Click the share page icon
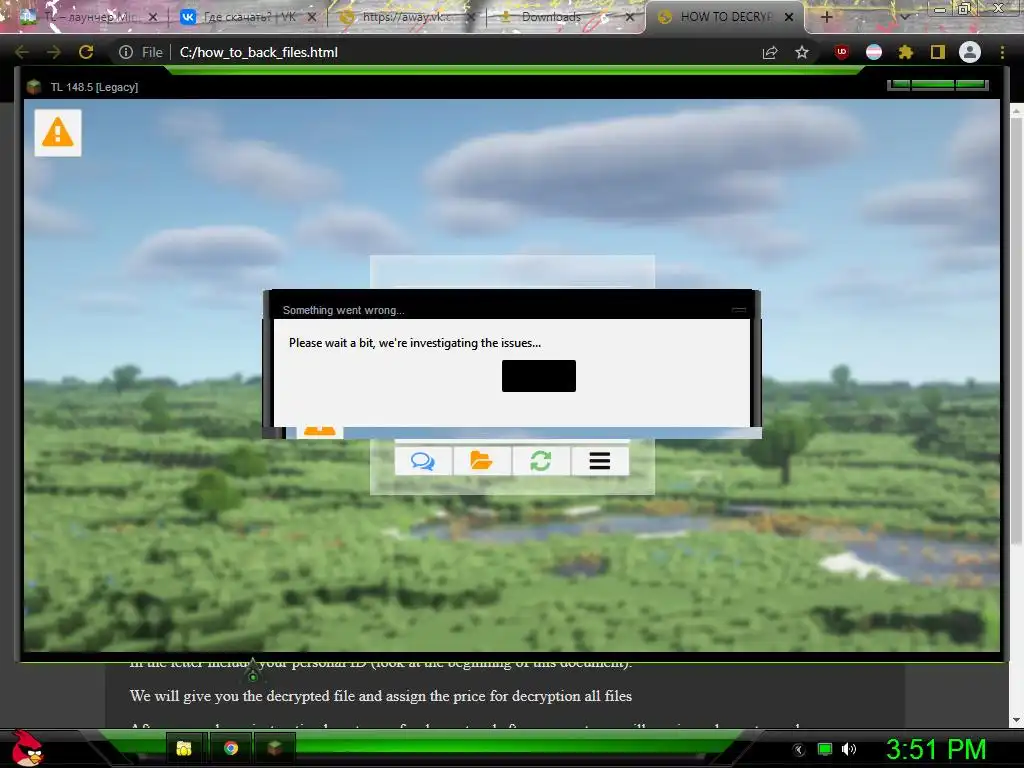This screenshot has height=768, width=1024. pyautogui.click(x=770, y=52)
